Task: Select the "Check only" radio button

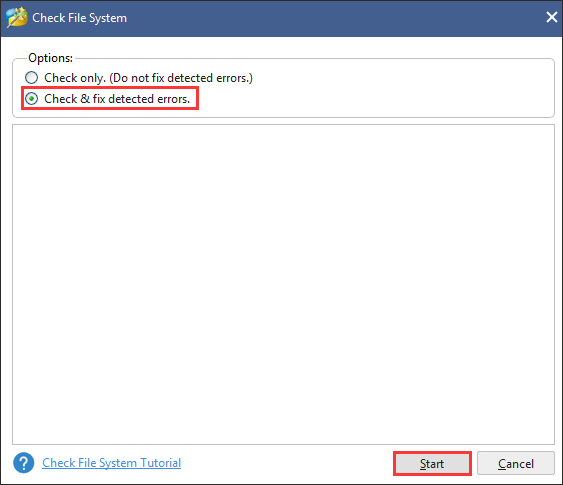Action: tap(32, 78)
